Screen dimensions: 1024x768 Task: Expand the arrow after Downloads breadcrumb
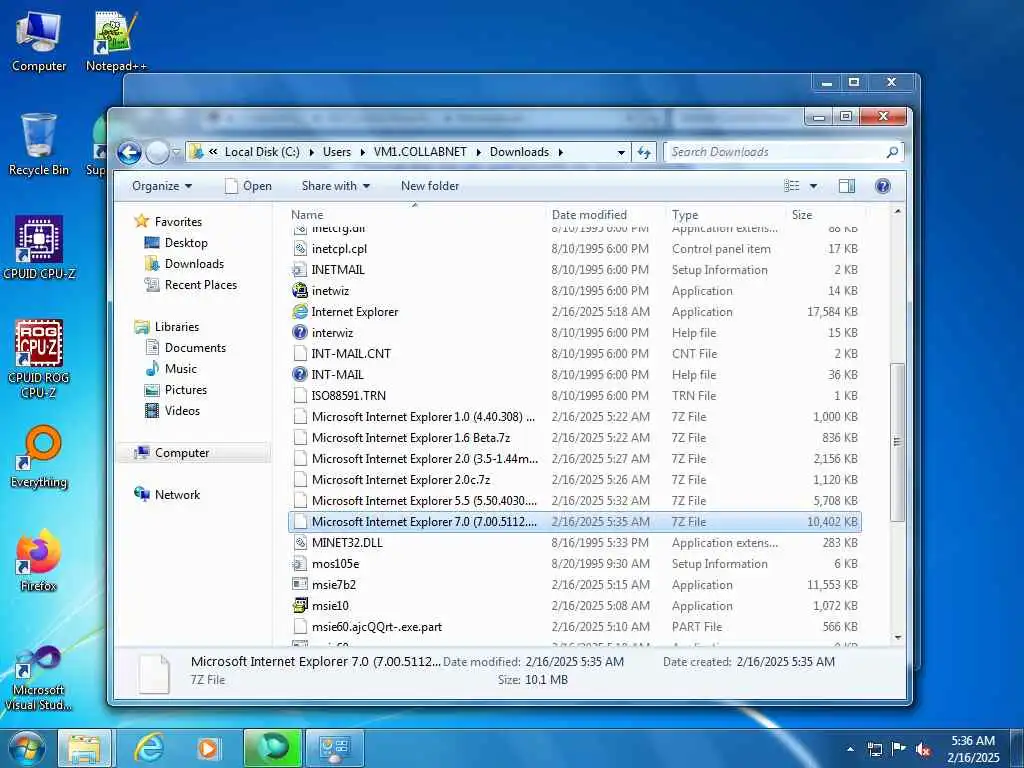[x=560, y=152]
